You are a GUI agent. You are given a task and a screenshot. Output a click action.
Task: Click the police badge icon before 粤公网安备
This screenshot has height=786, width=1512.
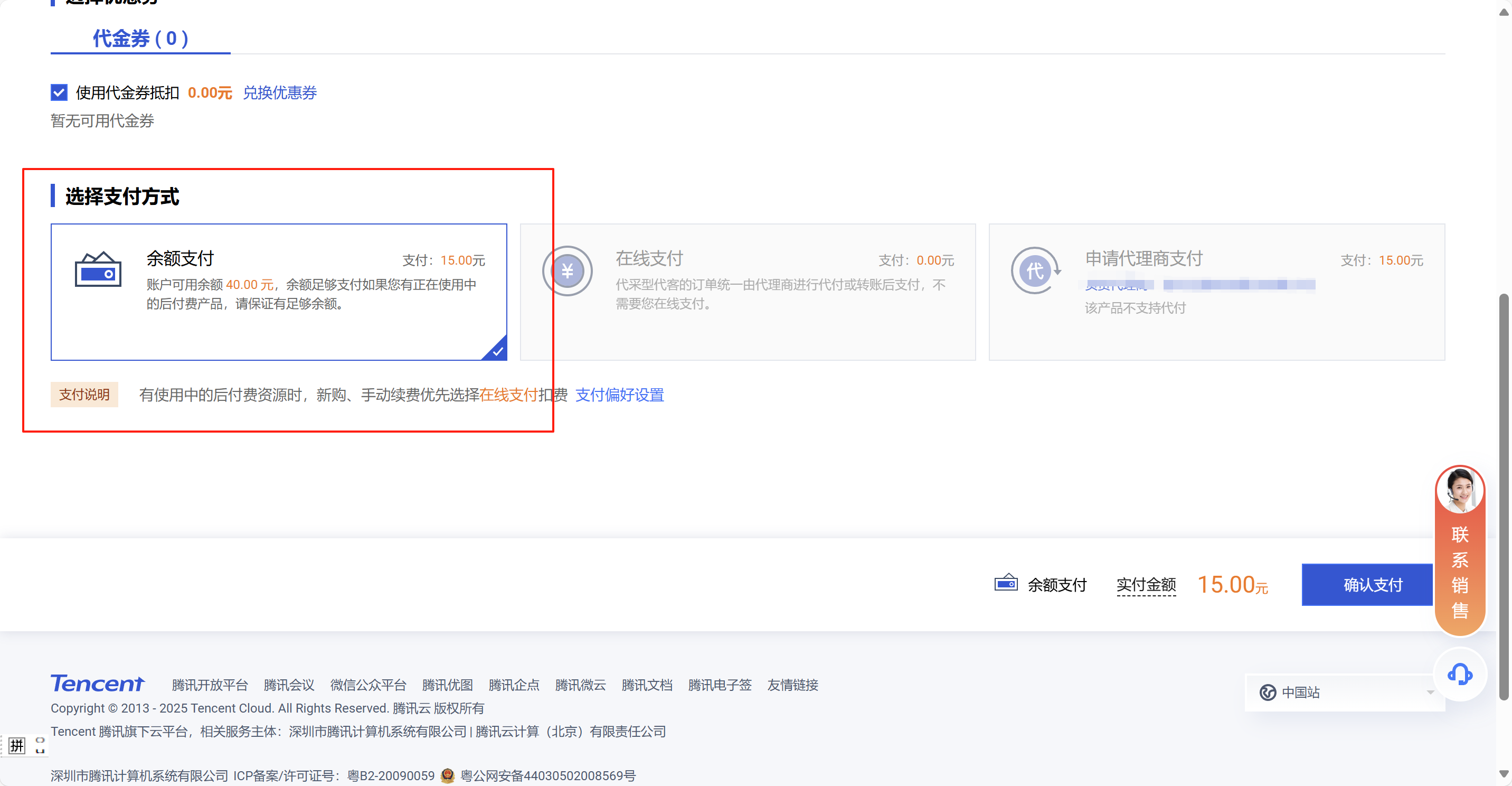pos(448,776)
